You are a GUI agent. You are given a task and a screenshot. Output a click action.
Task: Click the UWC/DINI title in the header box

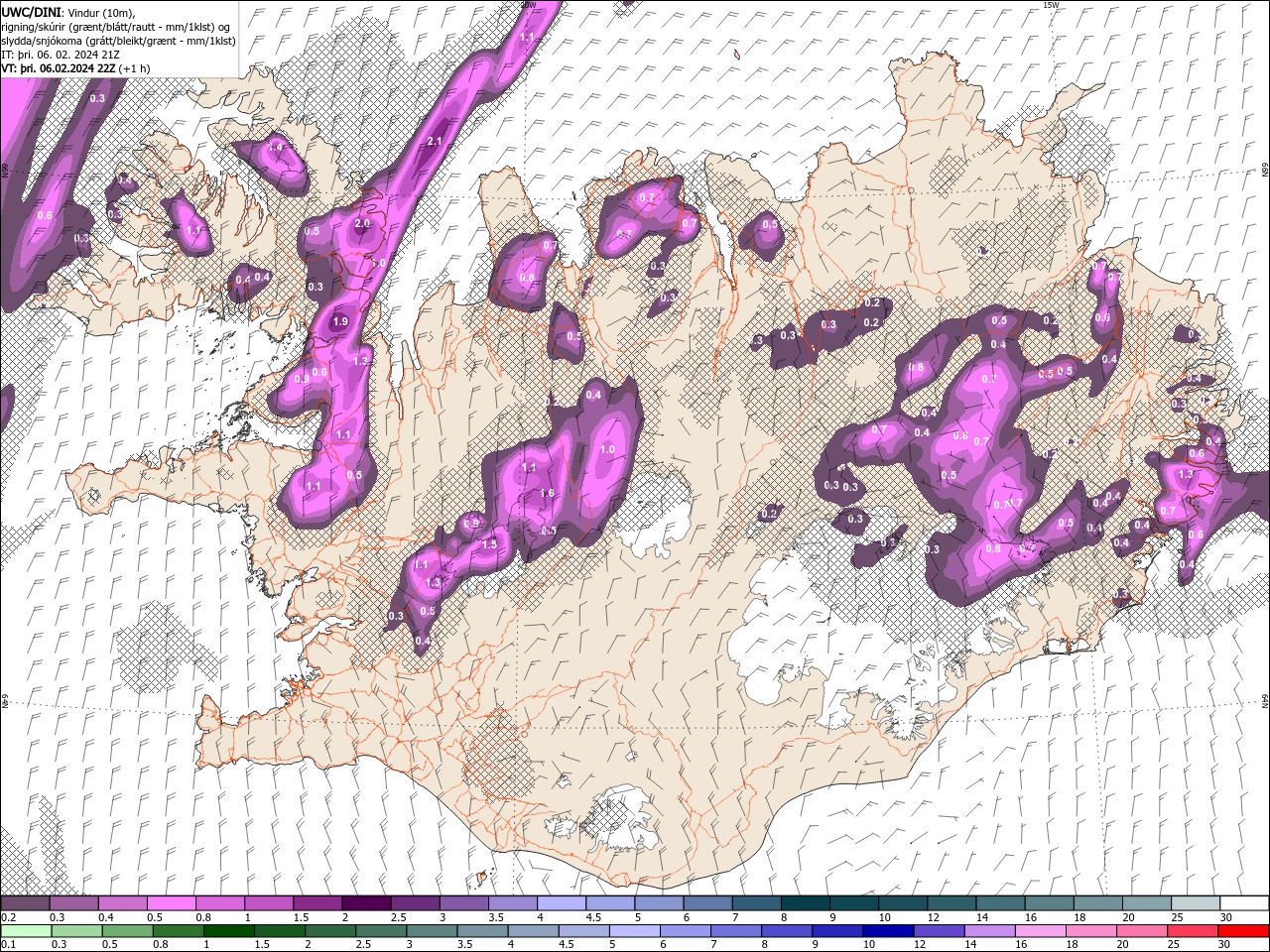(32, 12)
